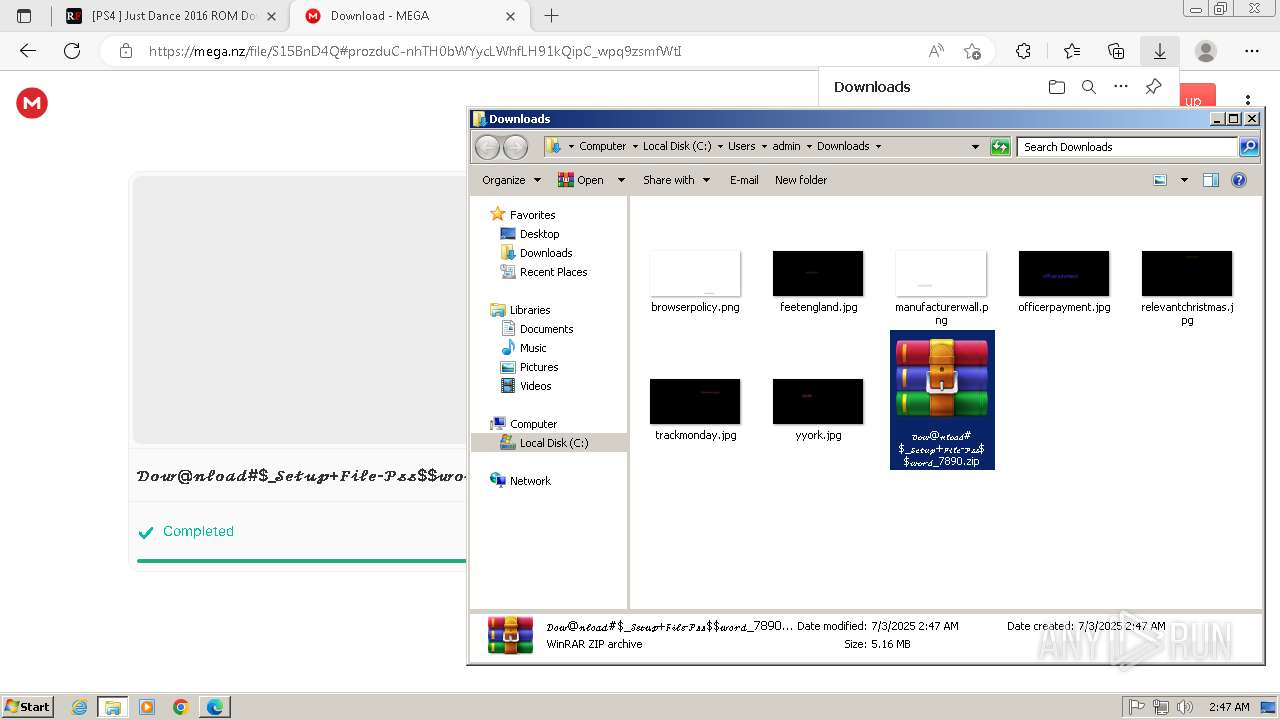
Task: Click Search Downloads field
Action: [1127, 147]
